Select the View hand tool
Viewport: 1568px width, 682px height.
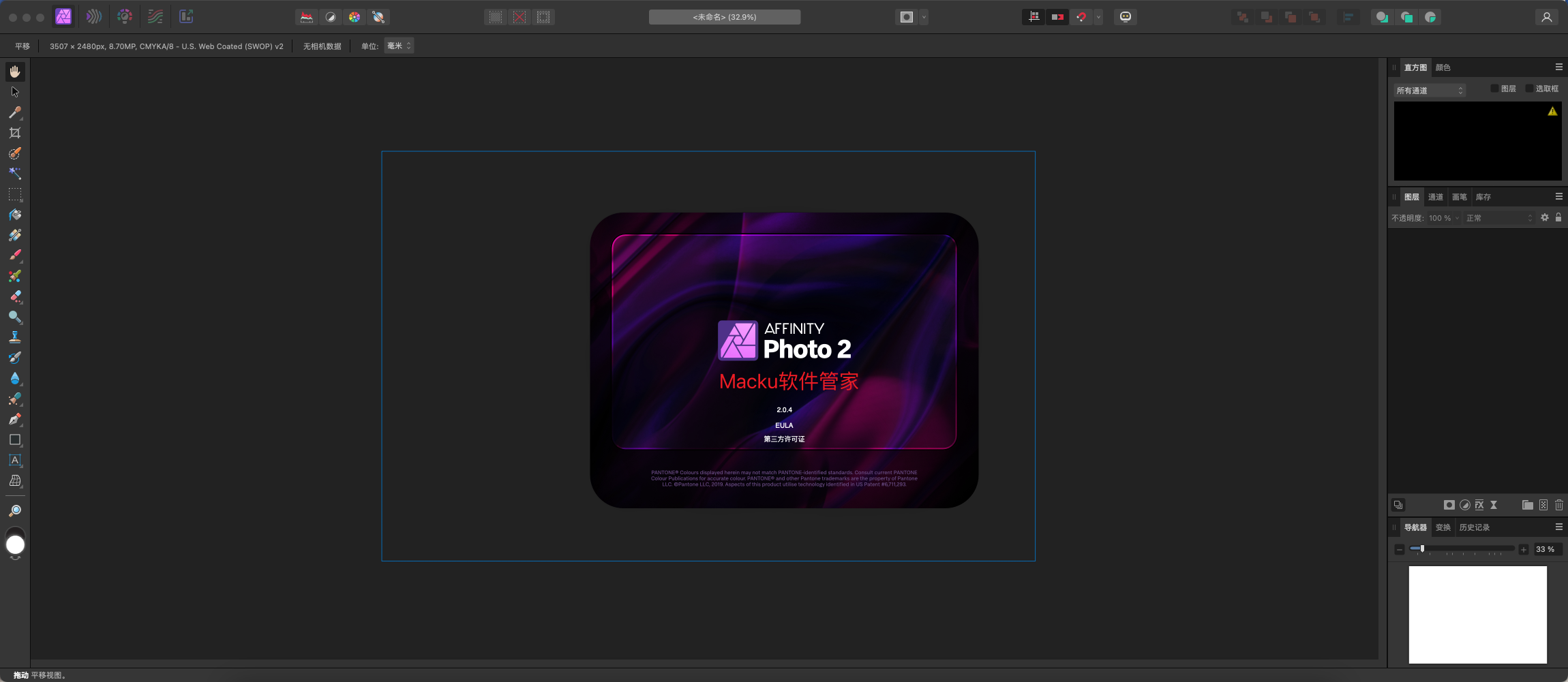(x=15, y=72)
